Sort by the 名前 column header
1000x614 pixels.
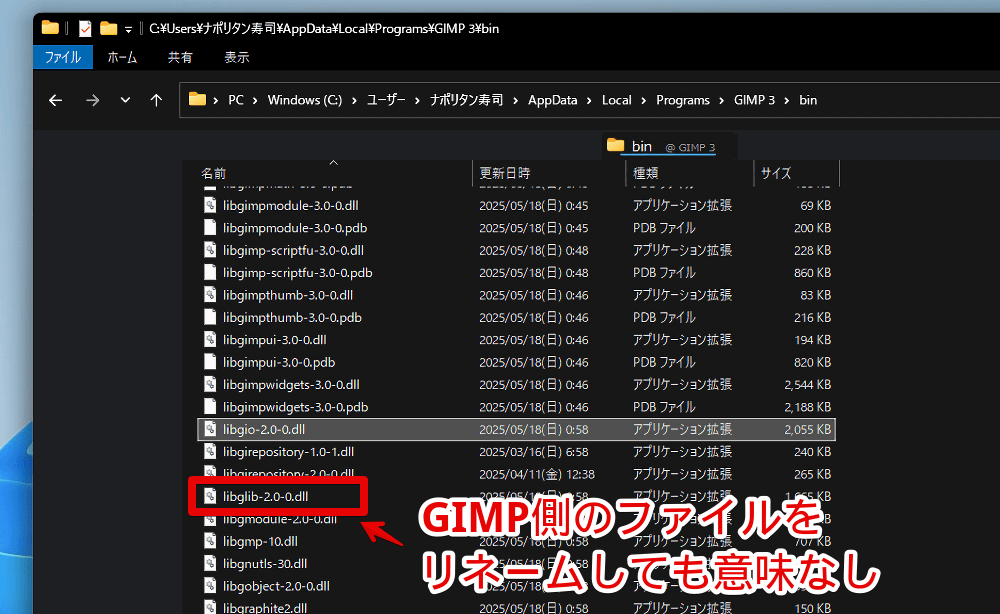(214, 173)
